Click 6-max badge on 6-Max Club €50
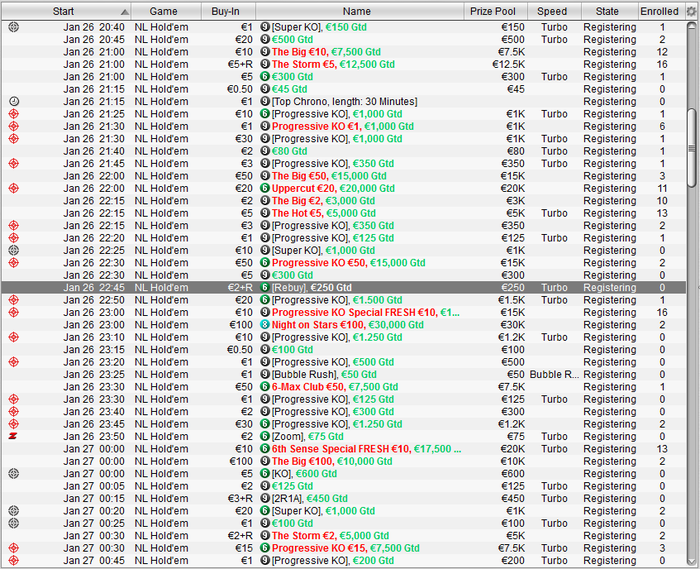 [x=265, y=387]
